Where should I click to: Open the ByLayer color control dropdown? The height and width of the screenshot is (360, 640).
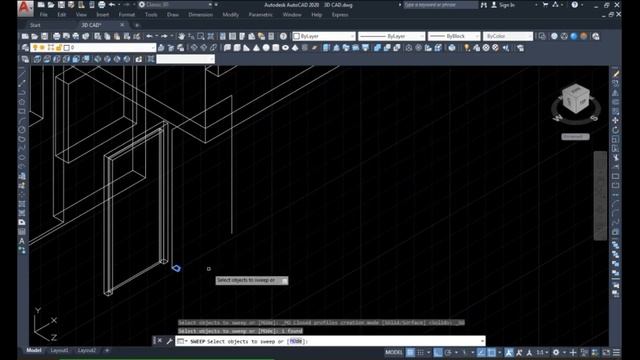[x=352, y=36]
